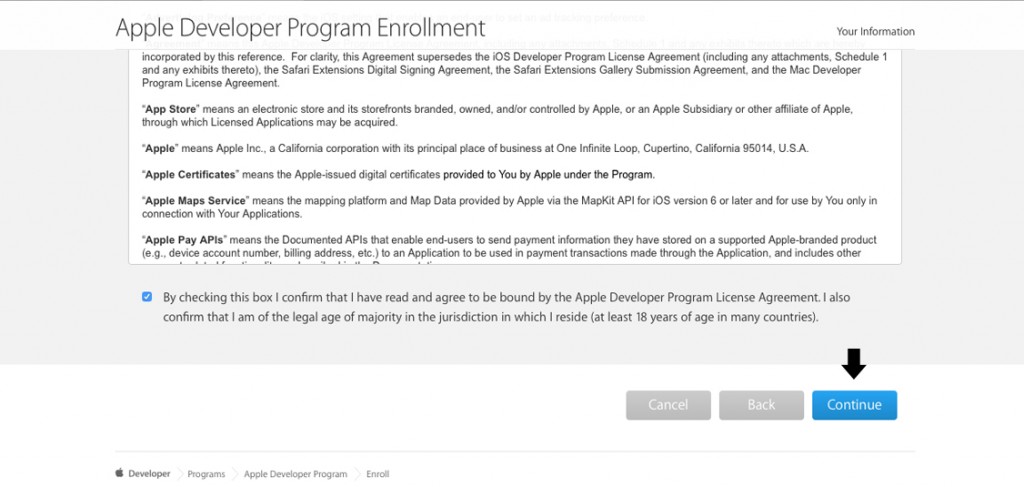Open the Developer breadcrumb link

(x=149, y=474)
